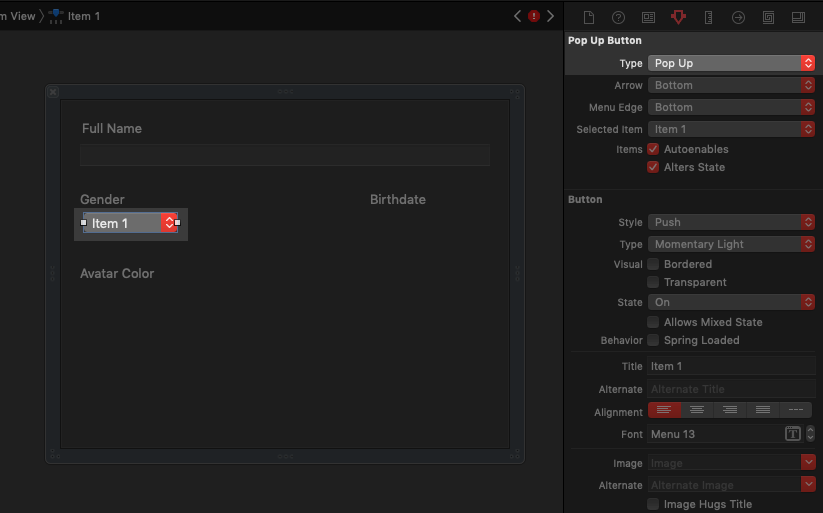Viewport: 823px width, 513px height.
Task: Open the File inspector tab
Action: tap(589, 17)
